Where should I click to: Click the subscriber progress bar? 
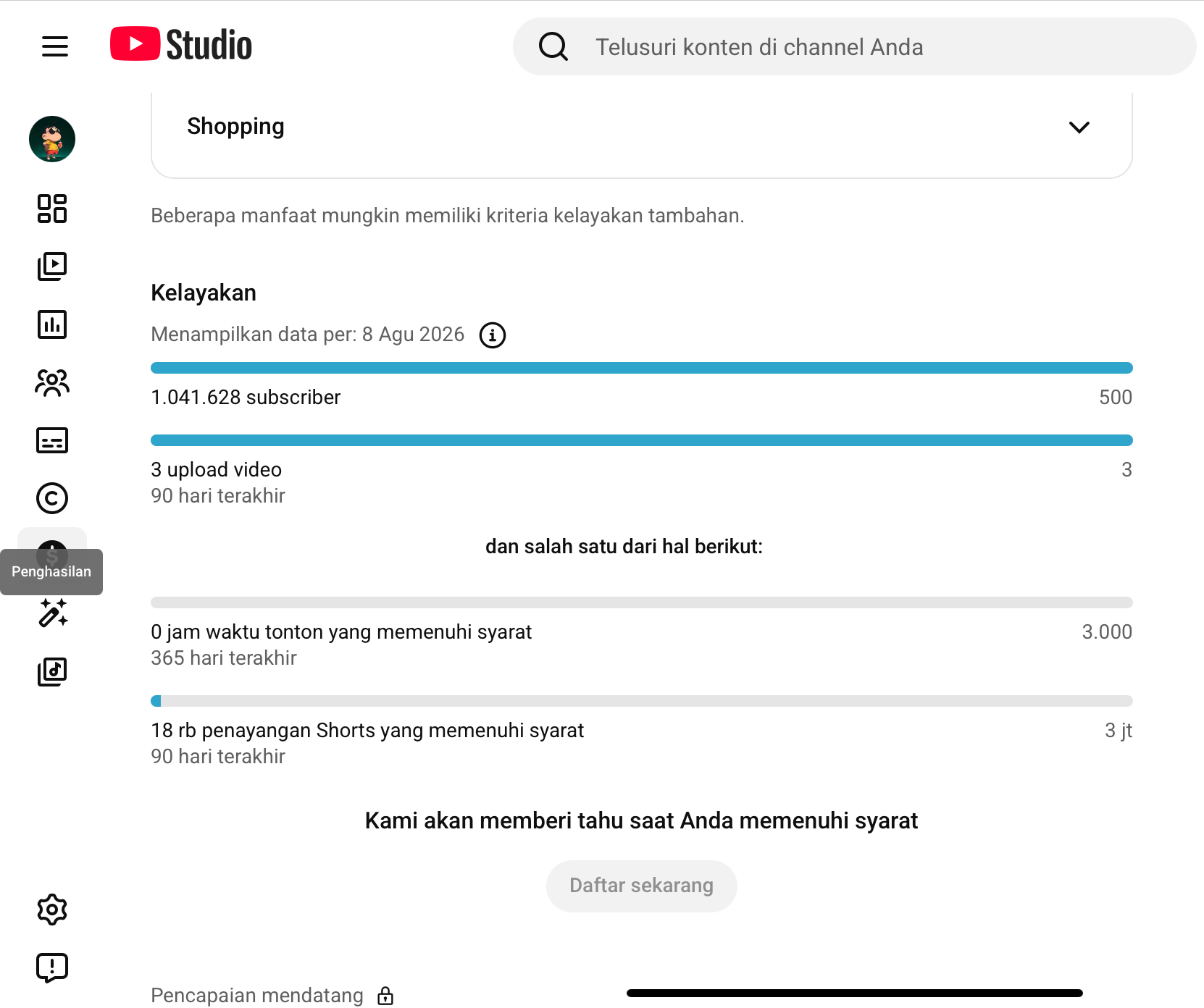pyautogui.click(x=642, y=368)
